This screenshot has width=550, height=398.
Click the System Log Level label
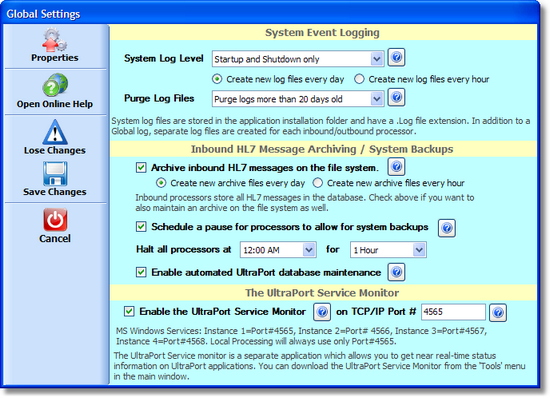tap(163, 59)
